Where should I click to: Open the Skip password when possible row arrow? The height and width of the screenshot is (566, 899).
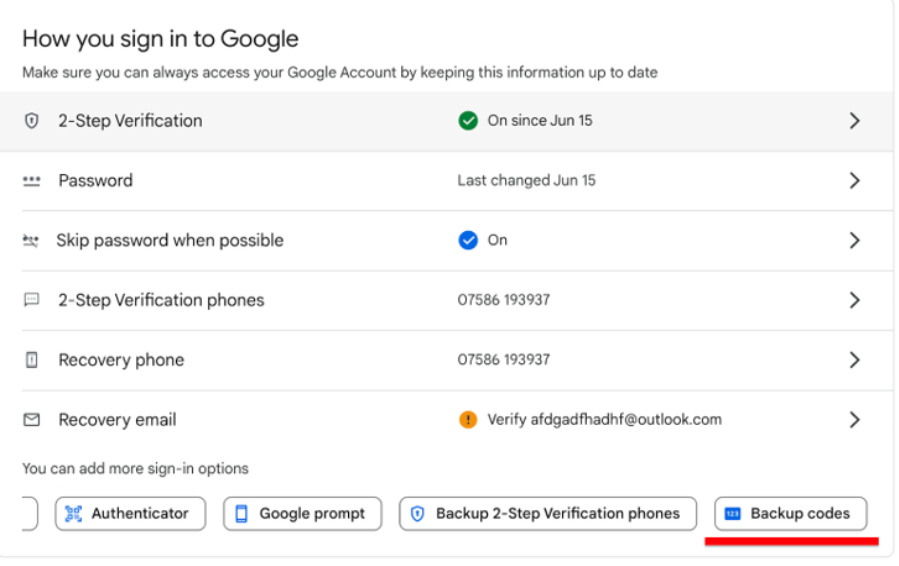854,241
